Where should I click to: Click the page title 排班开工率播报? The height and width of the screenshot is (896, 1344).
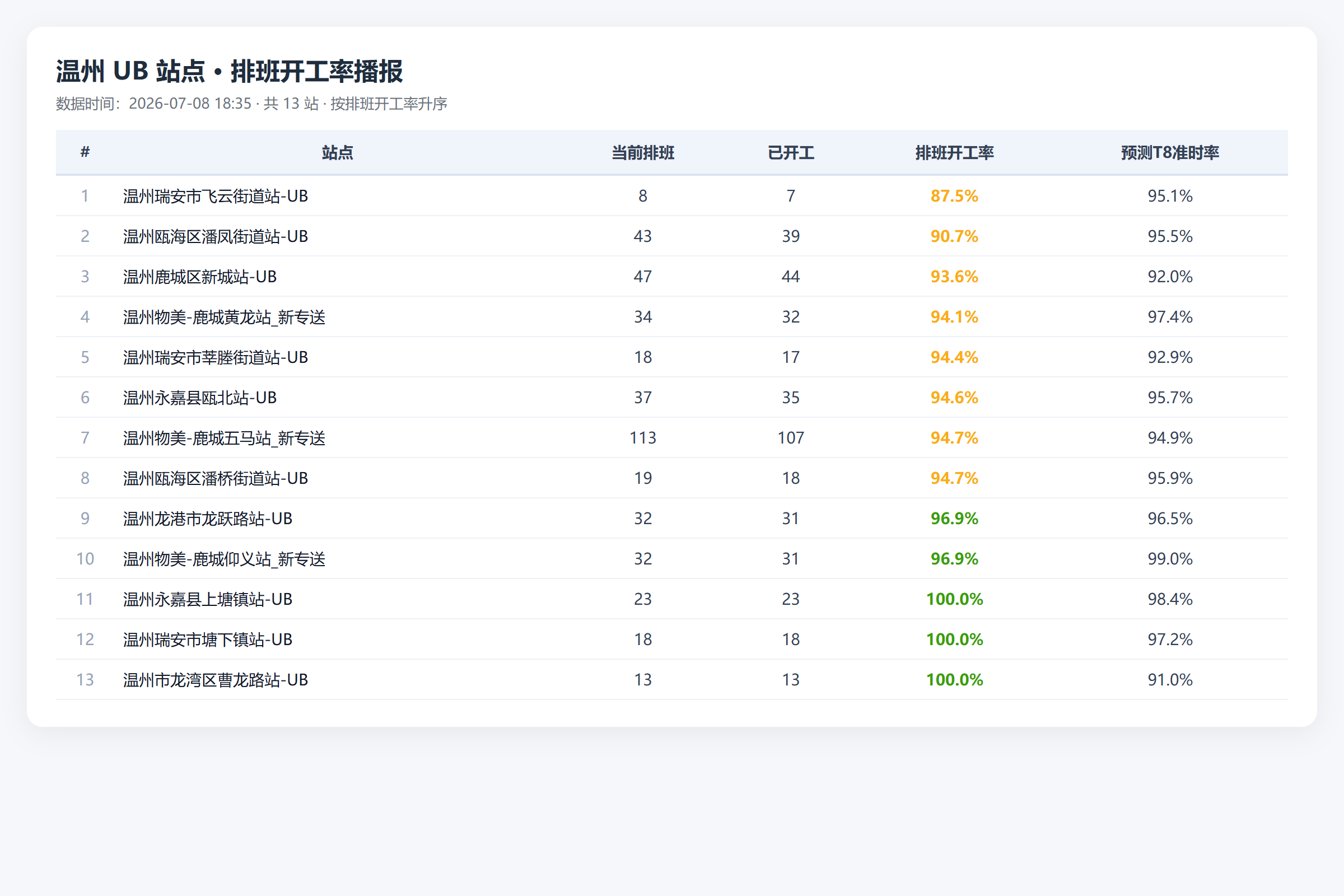pyautogui.click(x=316, y=72)
